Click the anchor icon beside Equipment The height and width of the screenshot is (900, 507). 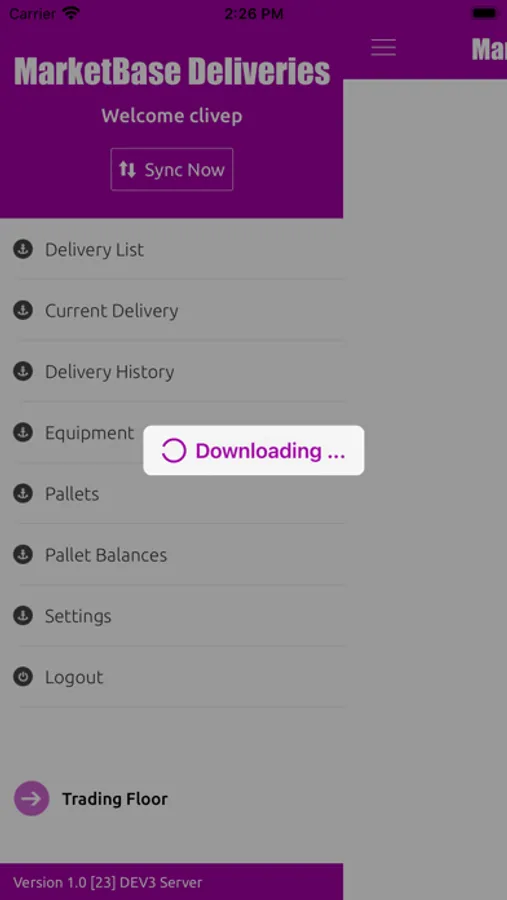pyautogui.click(x=23, y=432)
